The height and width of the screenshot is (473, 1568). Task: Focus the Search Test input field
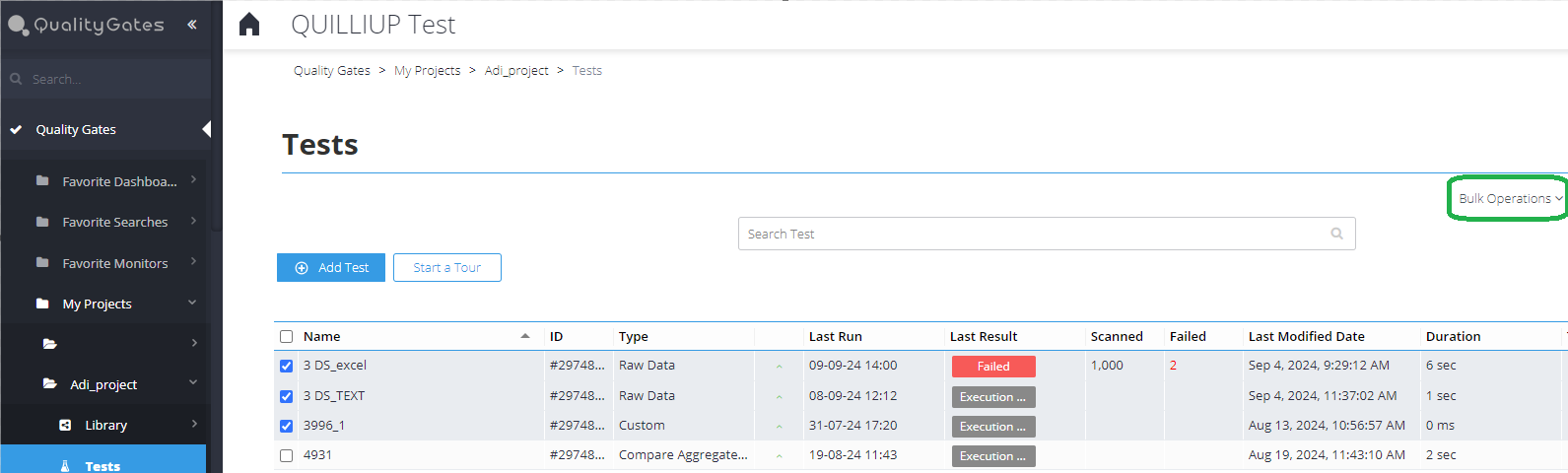click(1047, 234)
